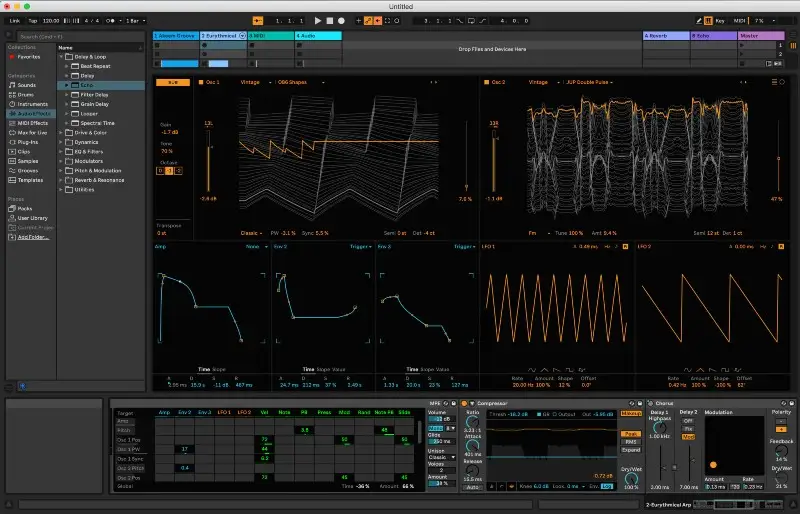Start playback with the Play button

[x=317, y=20]
